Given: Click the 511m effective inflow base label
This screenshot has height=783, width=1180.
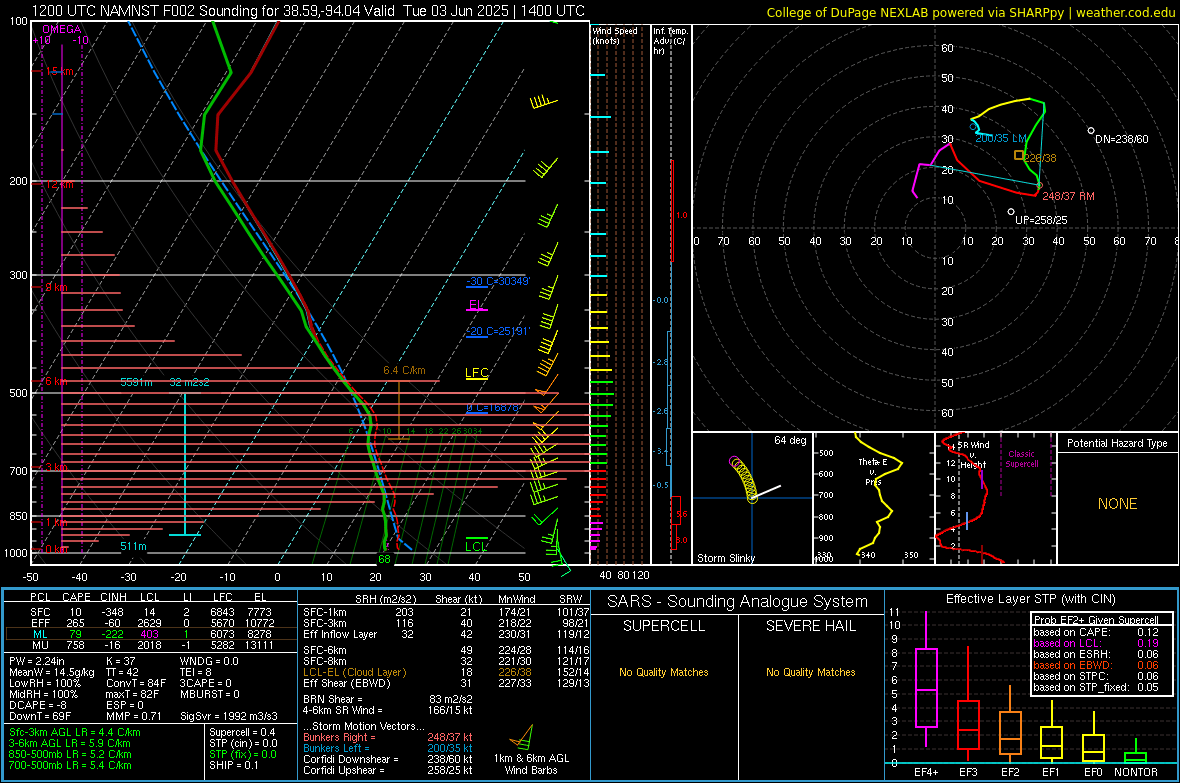Looking at the screenshot, I should [x=133, y=547].
